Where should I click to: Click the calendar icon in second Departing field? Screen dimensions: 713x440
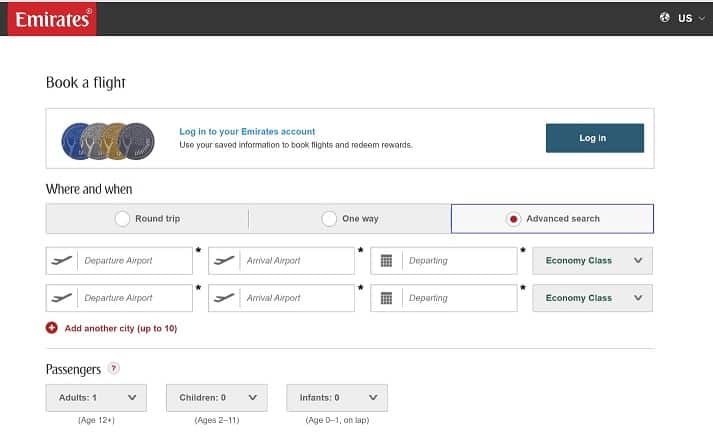click(386, 298)
